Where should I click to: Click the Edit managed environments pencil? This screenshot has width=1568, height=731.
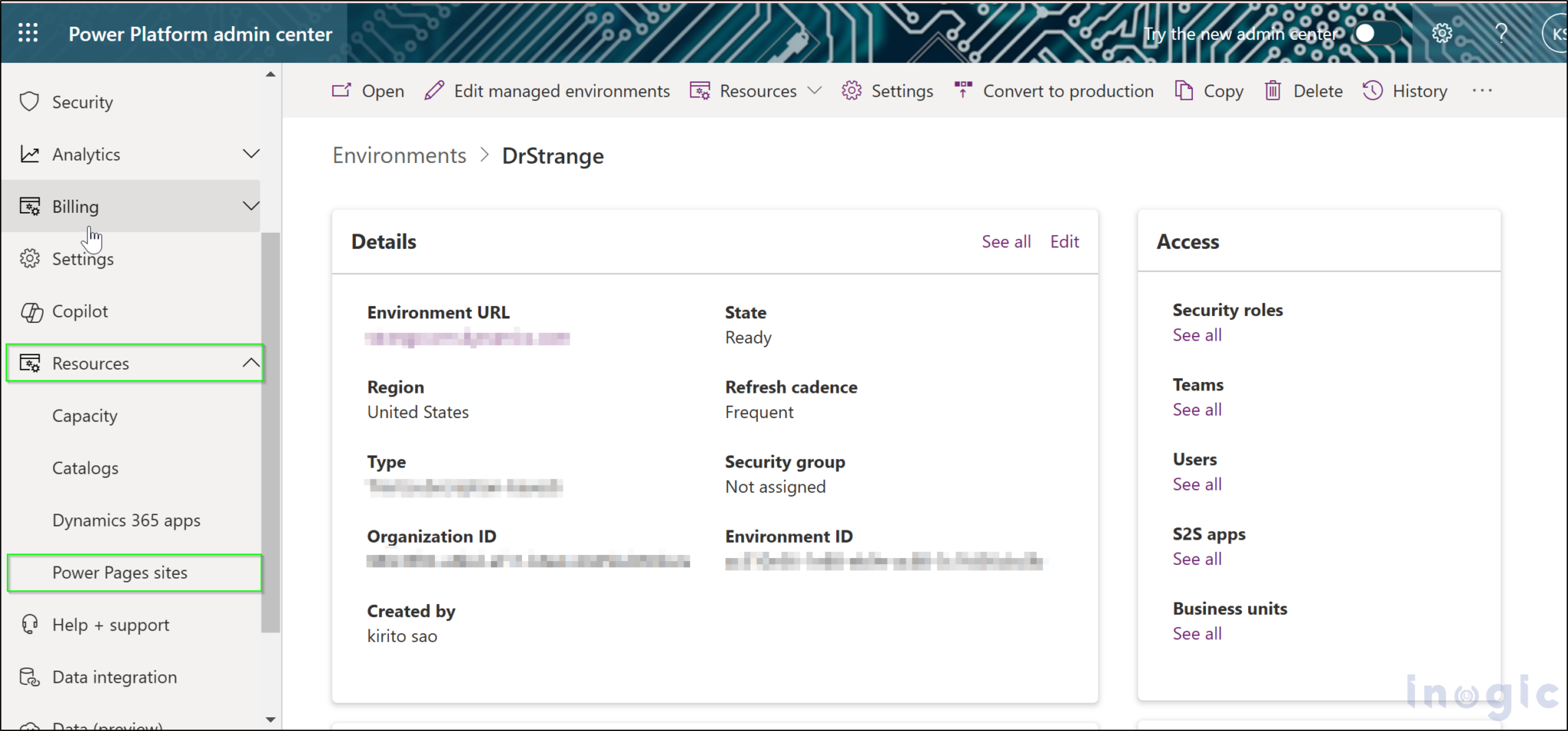[435, 90]
